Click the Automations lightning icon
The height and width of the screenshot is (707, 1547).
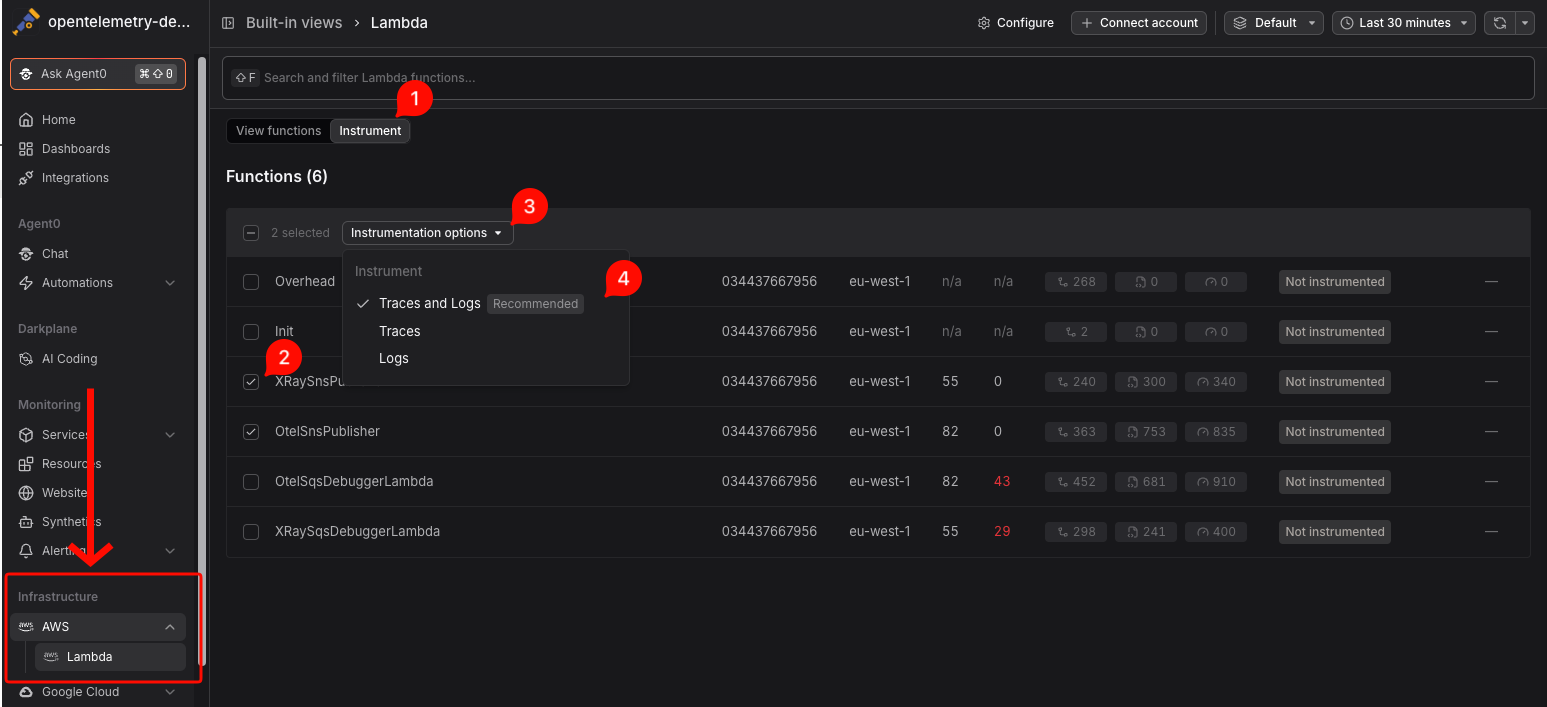click(26, 283)
